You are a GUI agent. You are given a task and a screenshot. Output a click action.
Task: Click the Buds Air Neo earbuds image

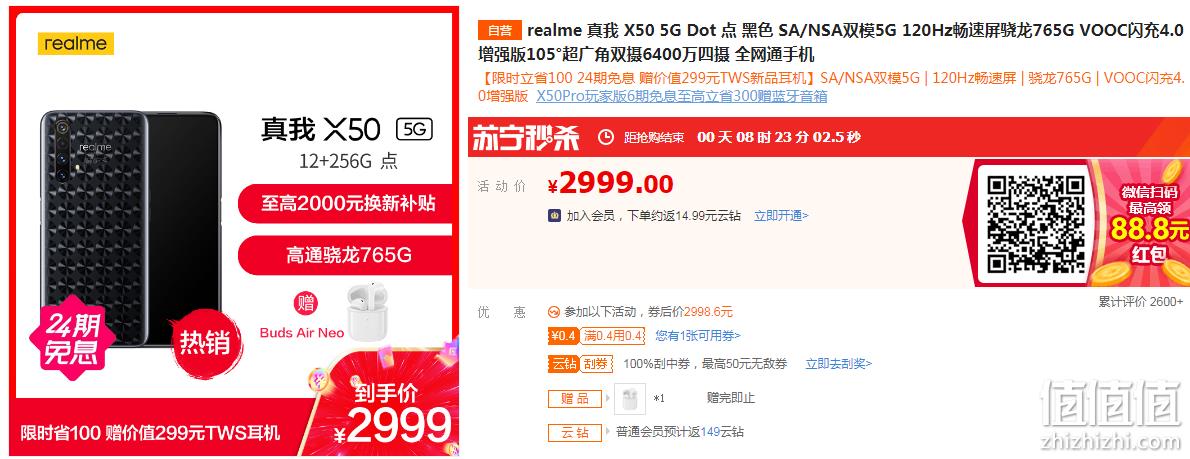point(367,309)
